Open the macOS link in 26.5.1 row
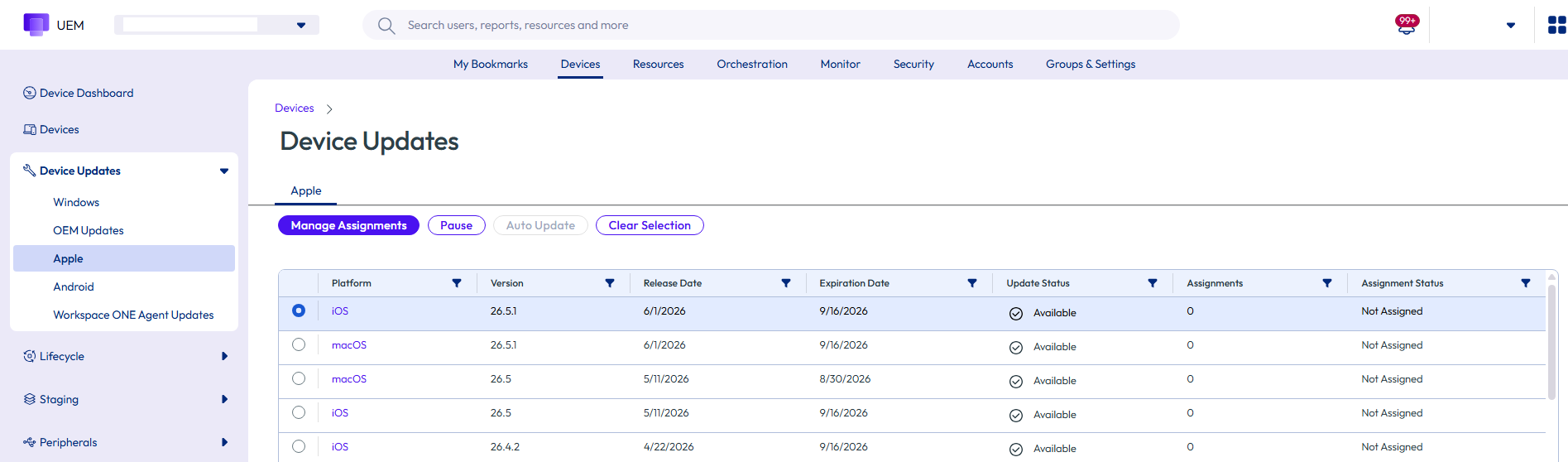The image size is (1568, 462). (x=349, y=345)
